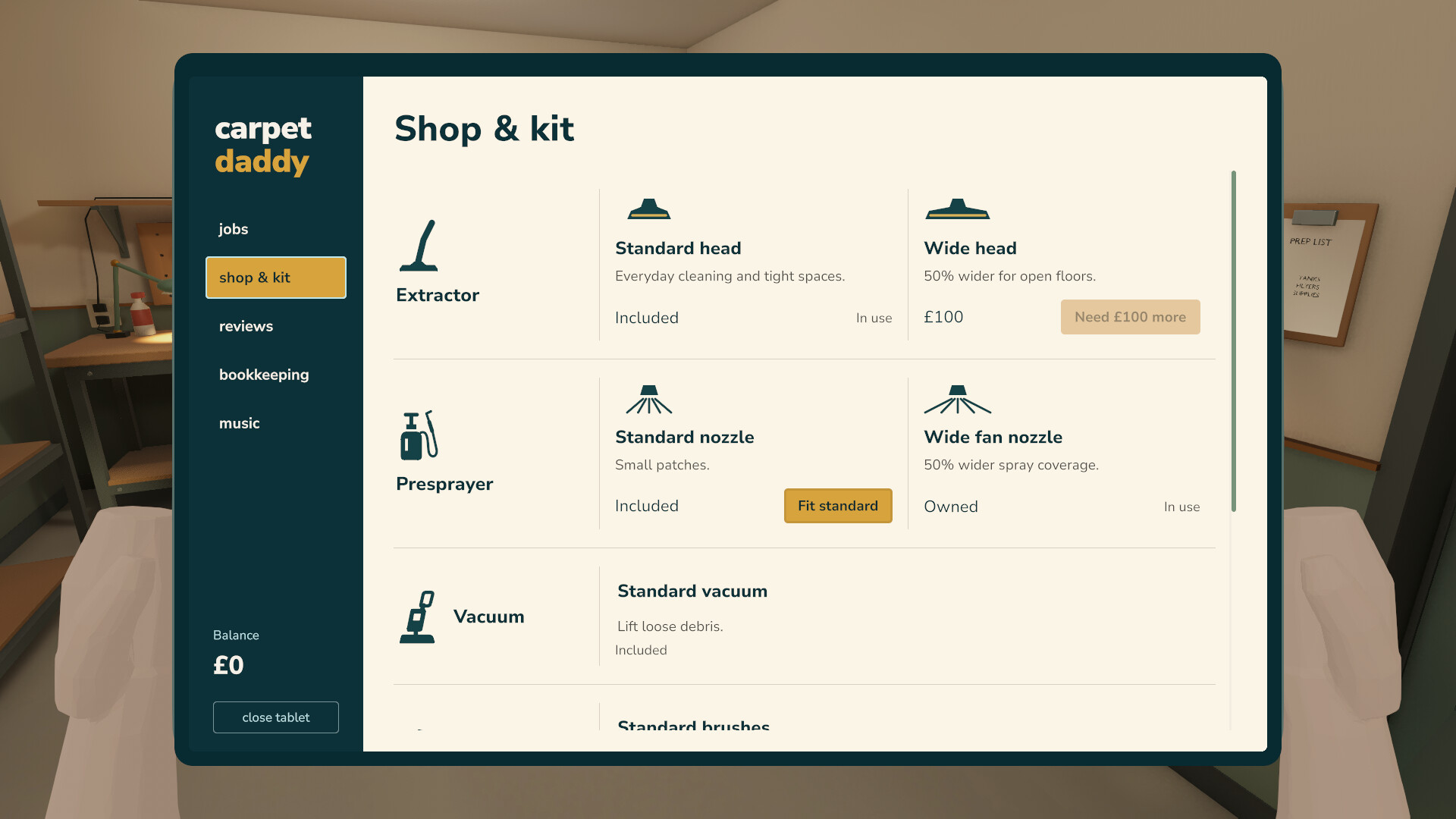Click In use under Standard head
1456x819 pixels.
(x=874, y=318)
